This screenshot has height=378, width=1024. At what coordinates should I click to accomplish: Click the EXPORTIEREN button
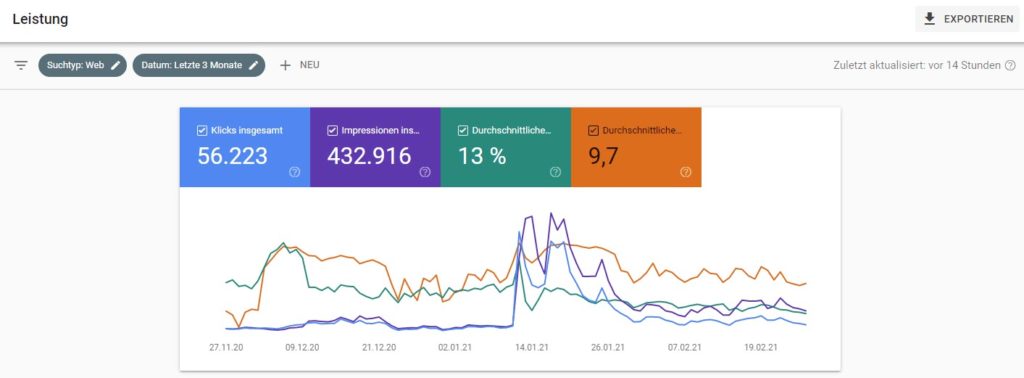[x=967, y=19]
